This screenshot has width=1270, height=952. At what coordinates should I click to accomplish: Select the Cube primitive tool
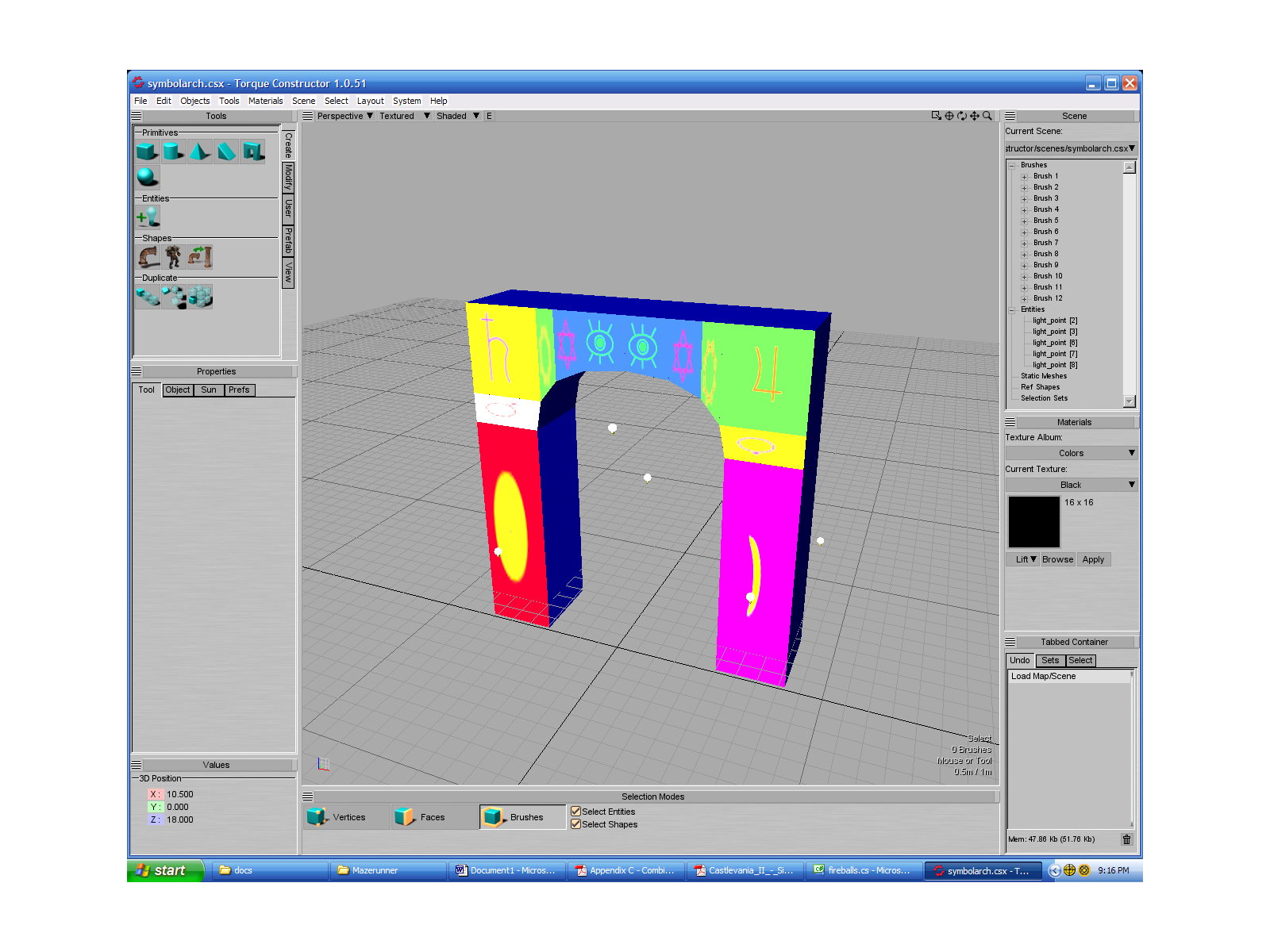click(147, 151)
